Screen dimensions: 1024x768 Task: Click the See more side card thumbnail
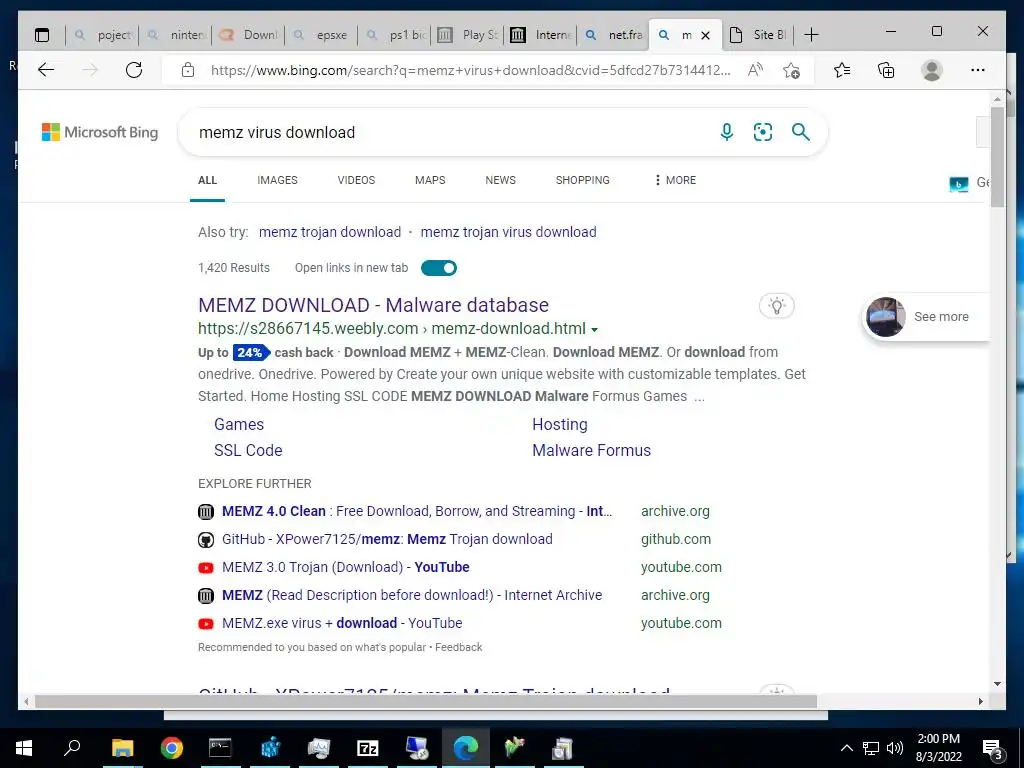tap(886, 317)
